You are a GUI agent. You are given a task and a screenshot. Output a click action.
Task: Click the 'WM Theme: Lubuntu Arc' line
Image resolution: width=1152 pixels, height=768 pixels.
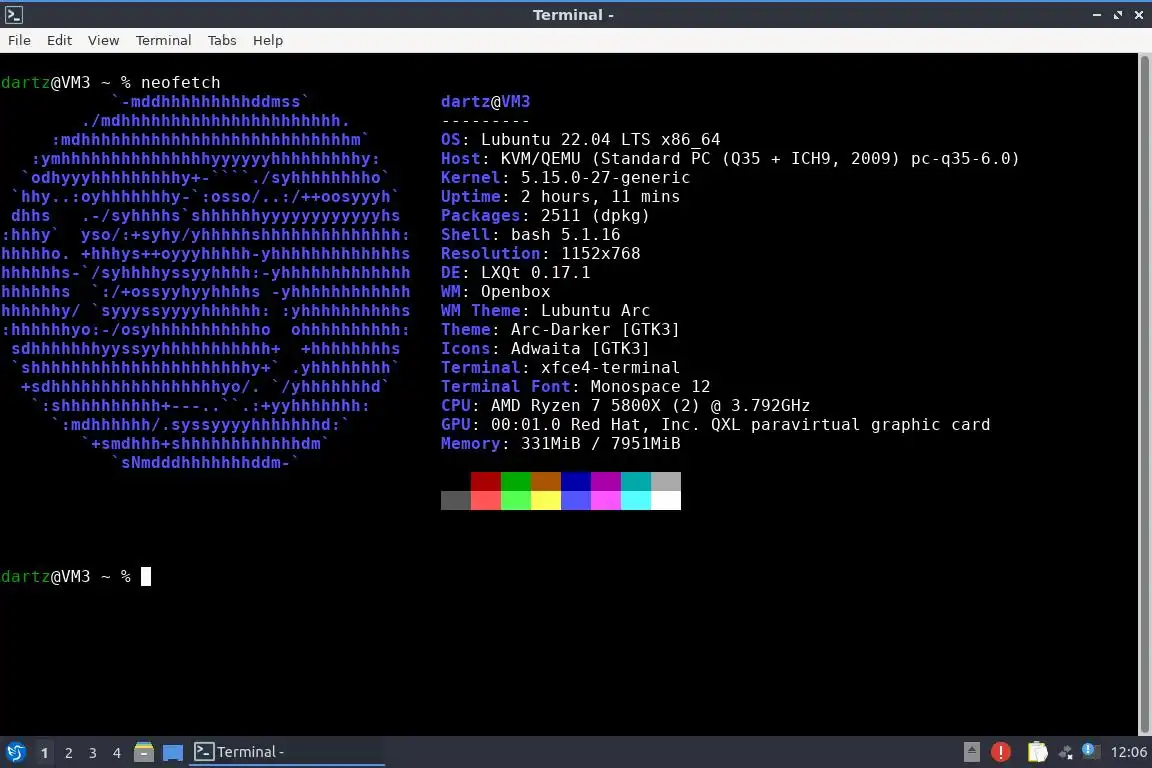click(x=545, y=311)
